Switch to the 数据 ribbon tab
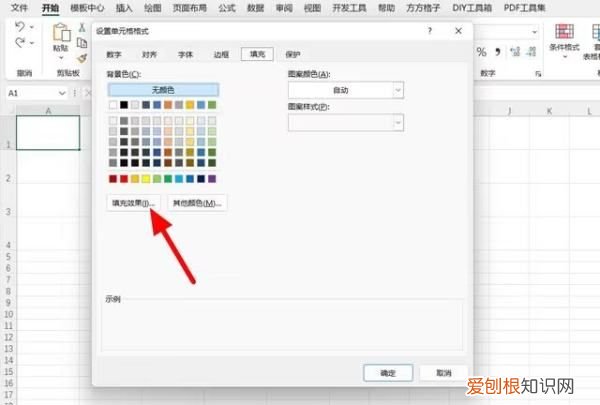Viewport: 600px width, 405px height. pyautogui.click(x=255, y=8)
